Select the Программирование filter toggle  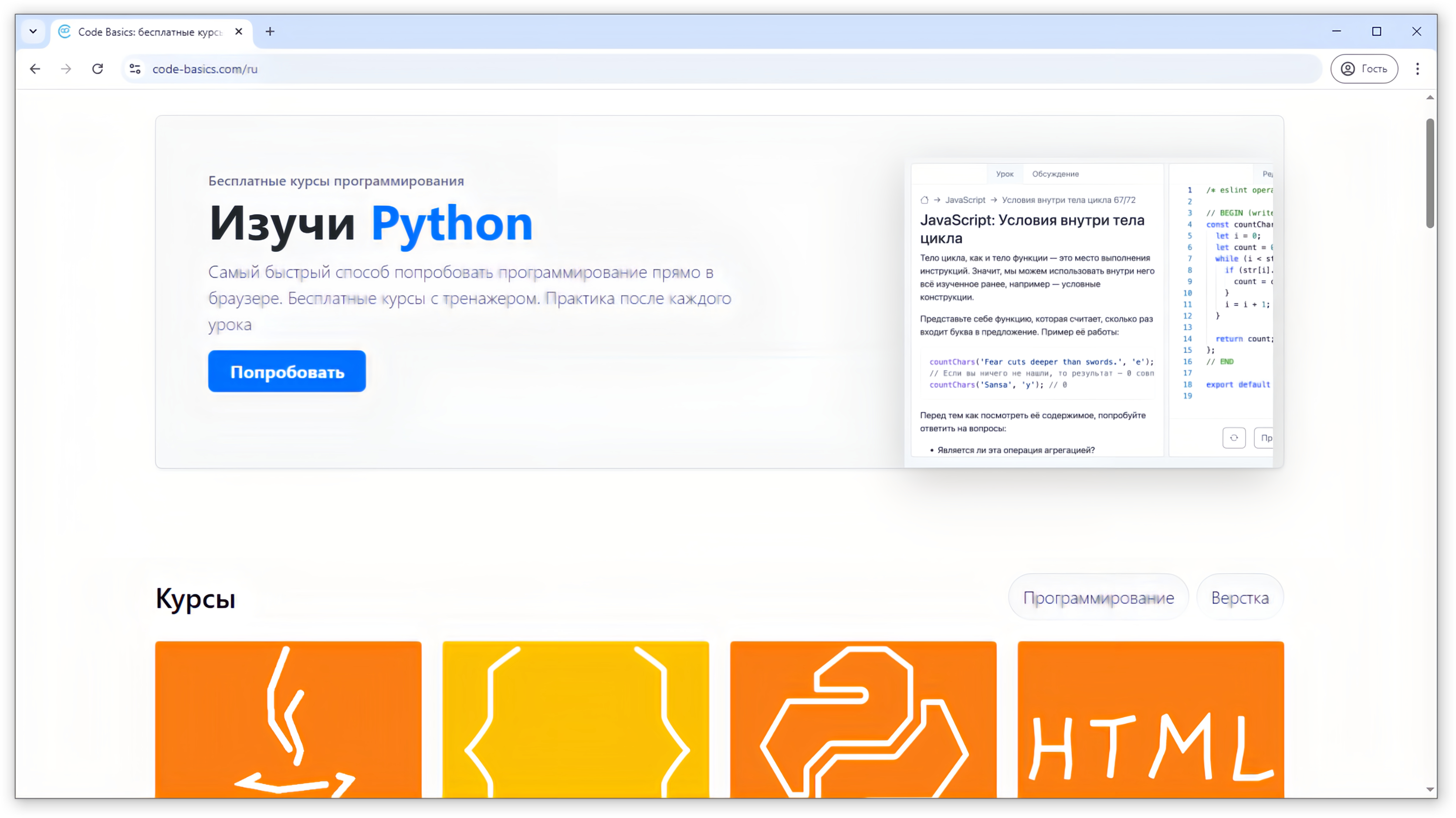[x=1098, y=597]
